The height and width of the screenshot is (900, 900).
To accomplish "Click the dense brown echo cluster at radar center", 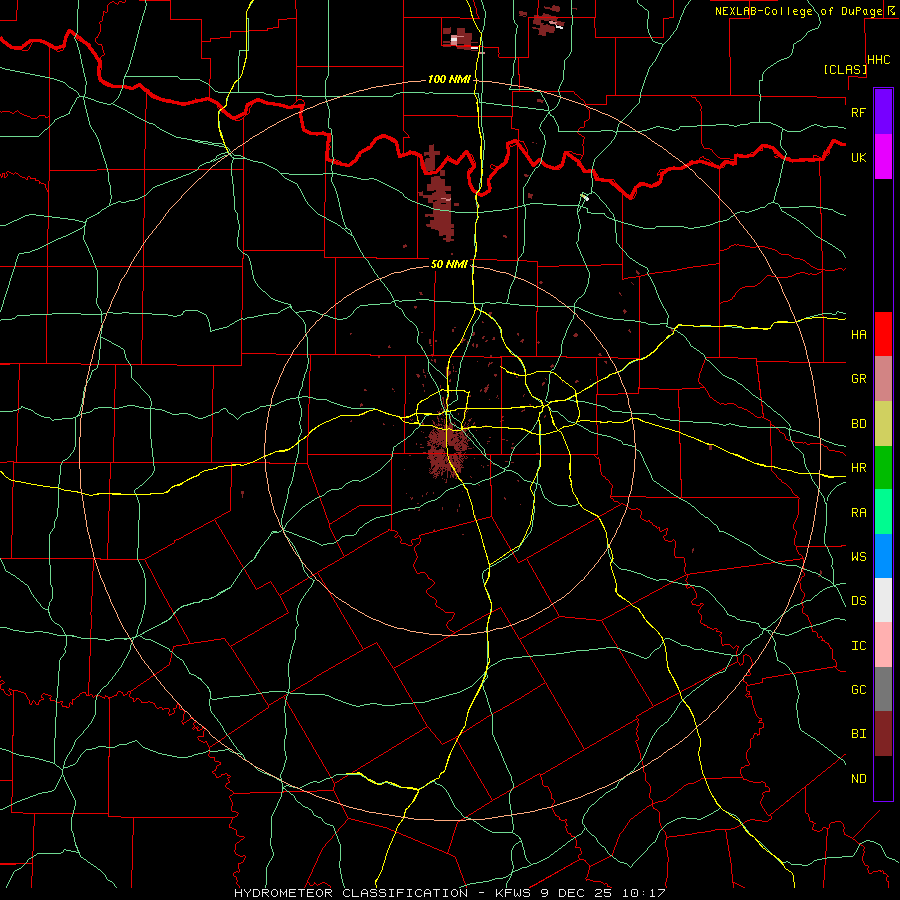I will point(447,449).
